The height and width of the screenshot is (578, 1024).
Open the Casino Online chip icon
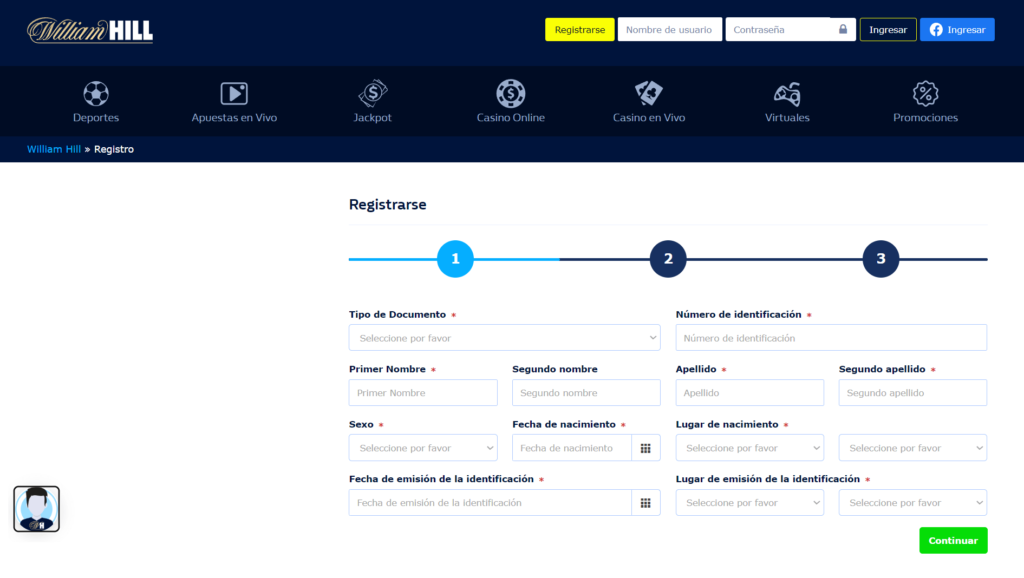[511, 94]
